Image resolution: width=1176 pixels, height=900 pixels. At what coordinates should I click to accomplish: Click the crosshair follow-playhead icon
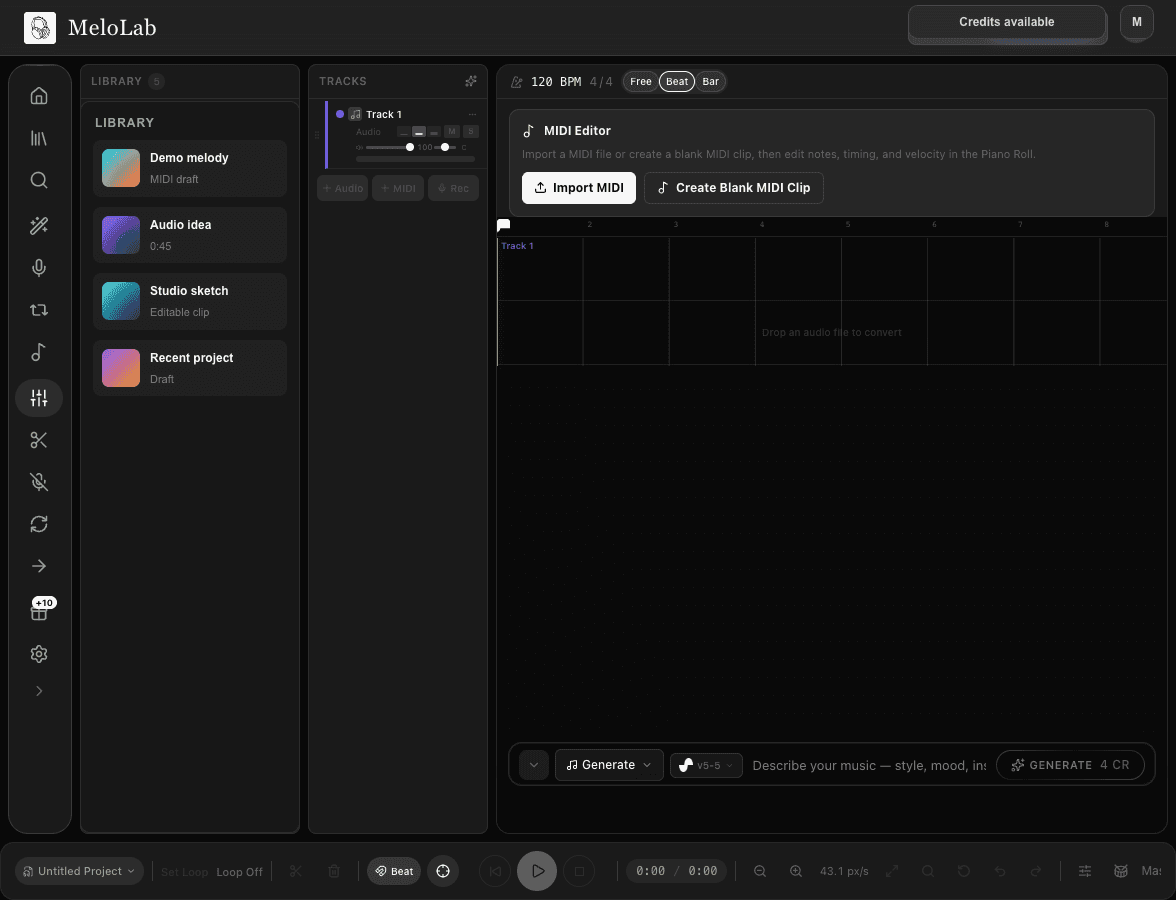(x=443, y=871)
